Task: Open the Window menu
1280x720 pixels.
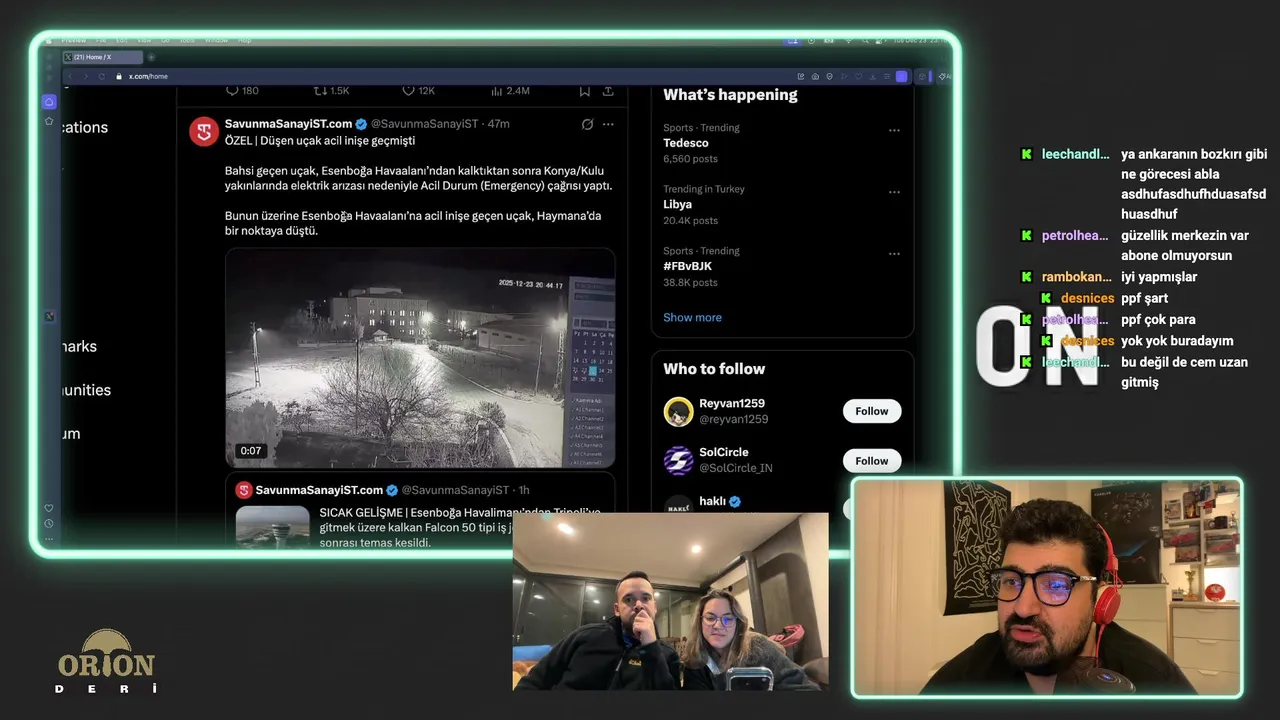Action: coord(216,40)
